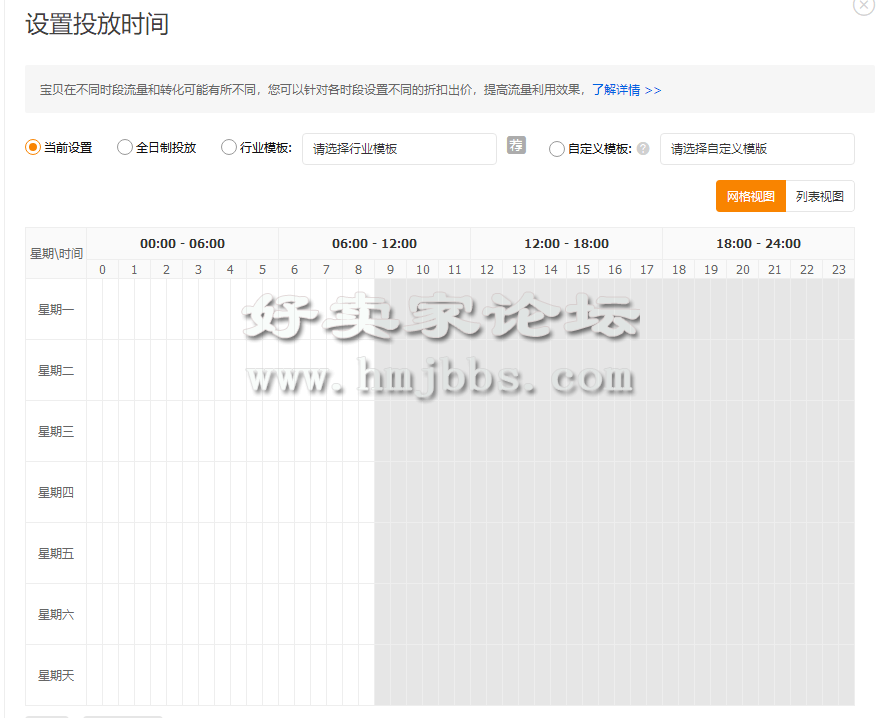Select the 星期一 row label
This screenshot has width=880, height=718.
coord(56,310)
